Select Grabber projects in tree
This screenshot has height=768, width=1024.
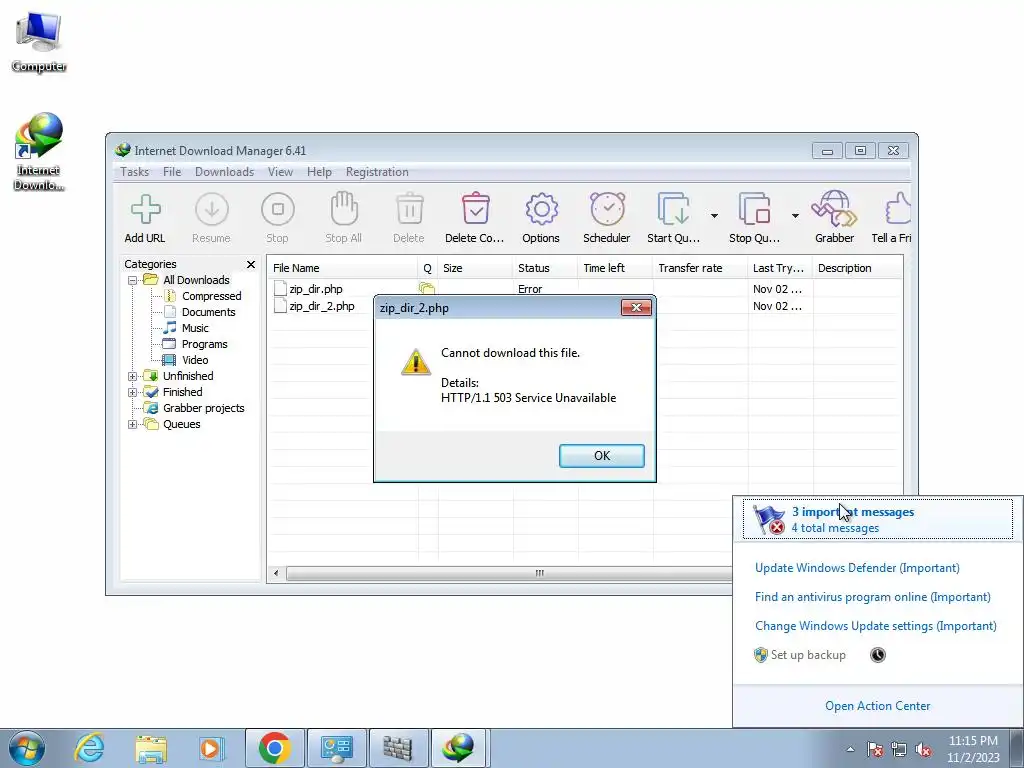[203, 408]
